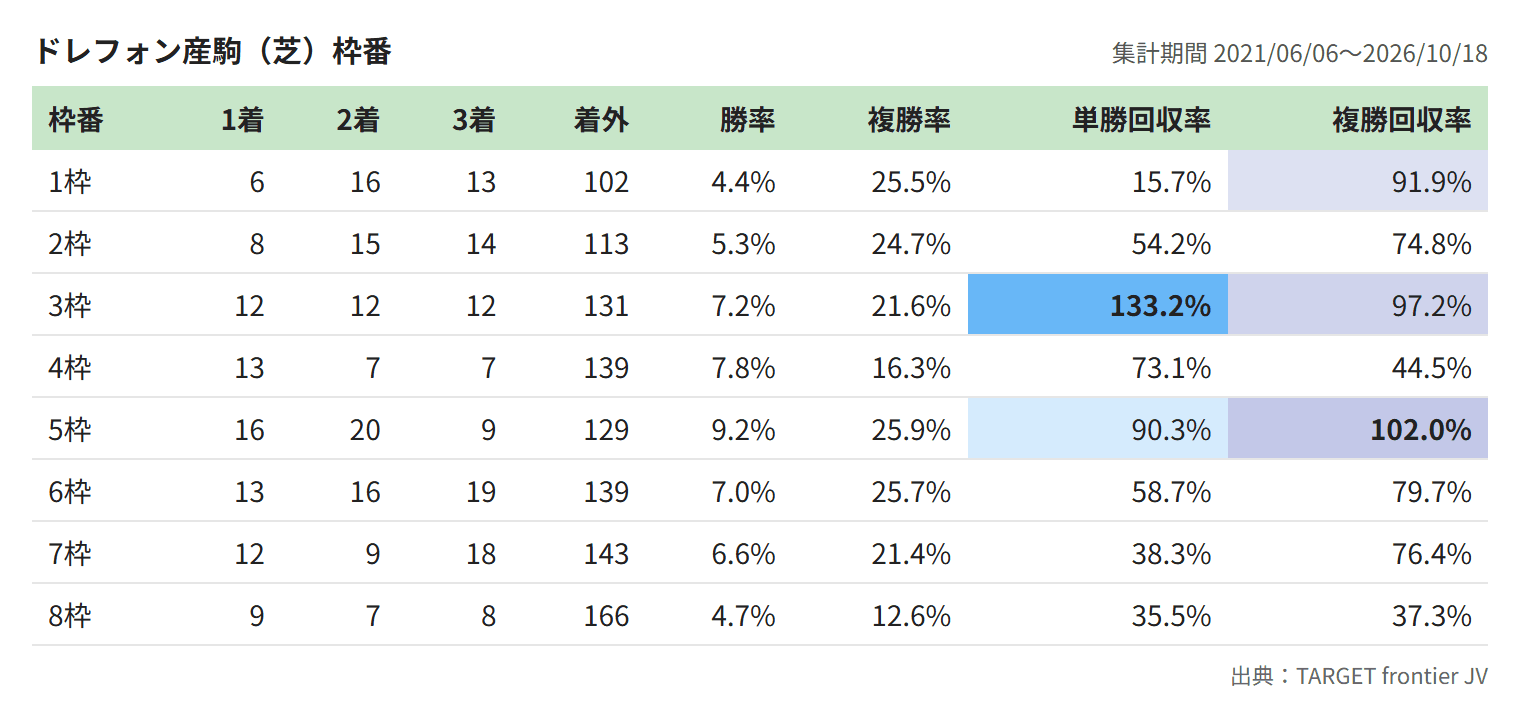Click the 5枠 row label
The width and height of the screenshot is (1520, 710).
pyautogui.click(x=70, y=430)
